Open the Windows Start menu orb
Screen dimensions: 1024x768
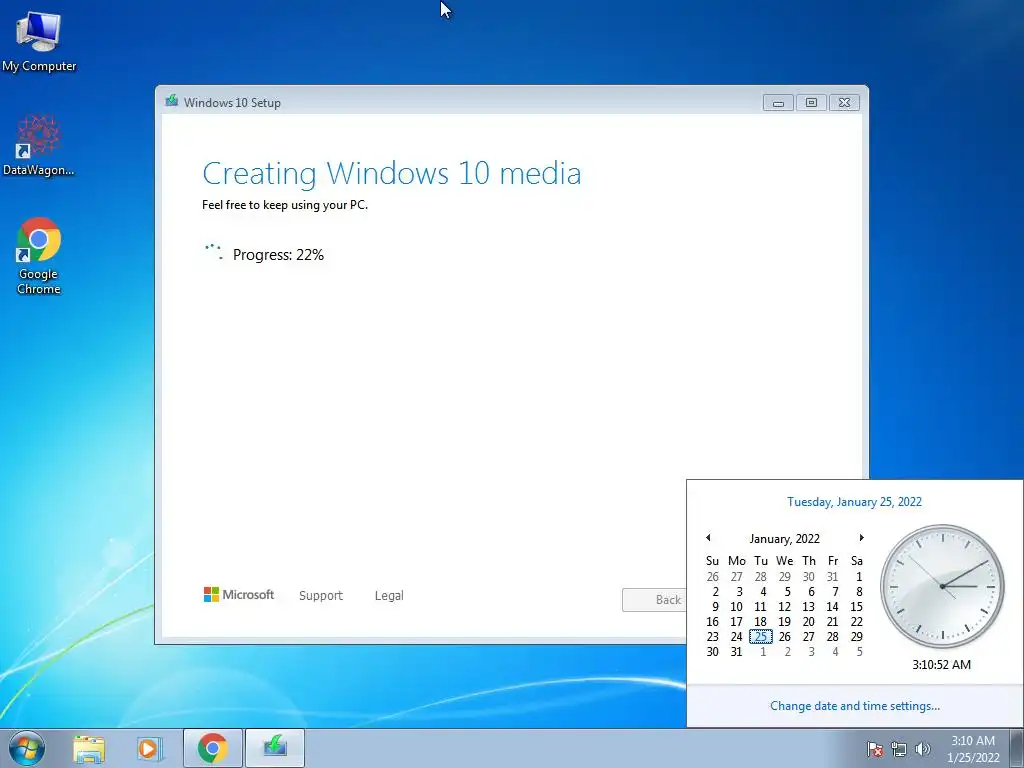pyautogui.click(x=27, y=748)
